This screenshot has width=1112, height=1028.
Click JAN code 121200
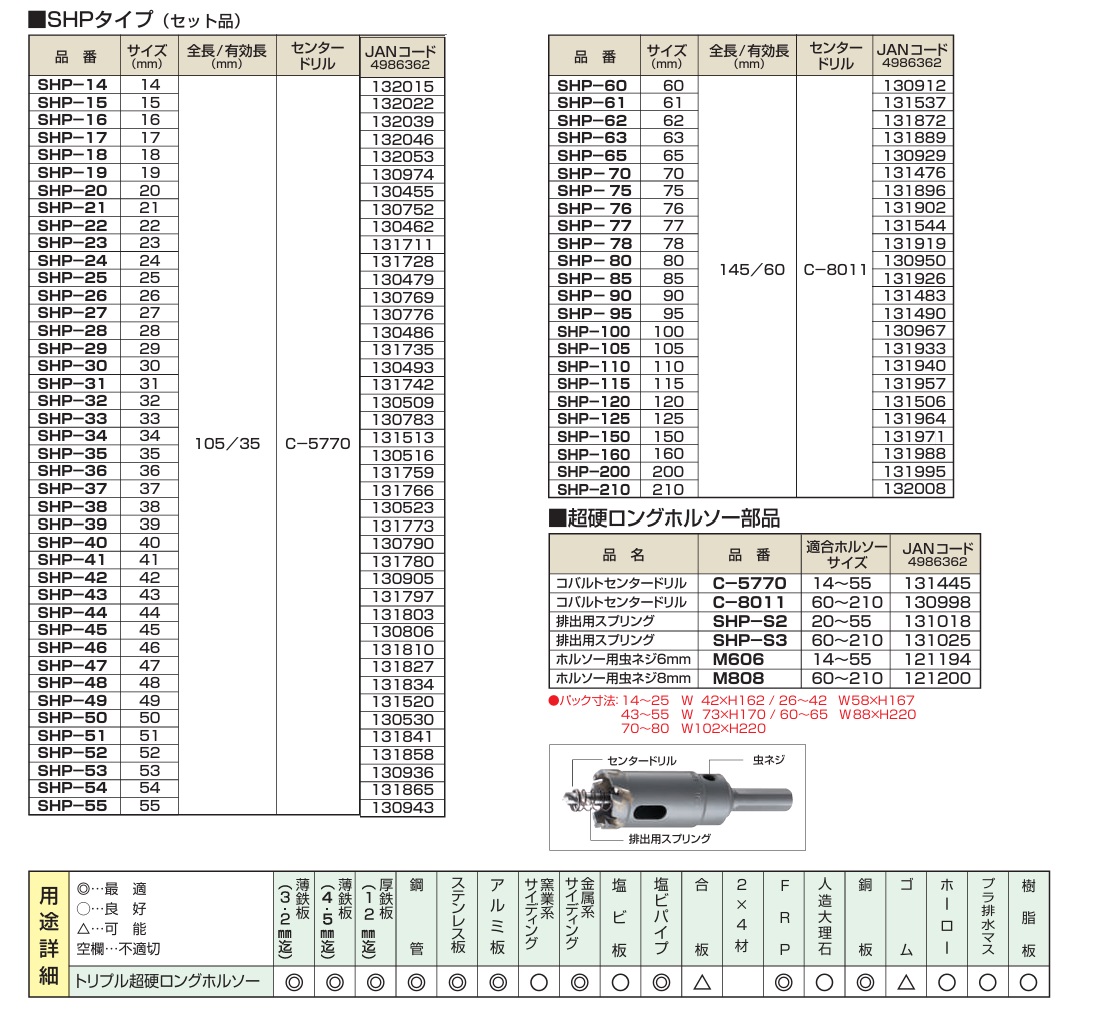pyautogui.click(x=937, y=678)
